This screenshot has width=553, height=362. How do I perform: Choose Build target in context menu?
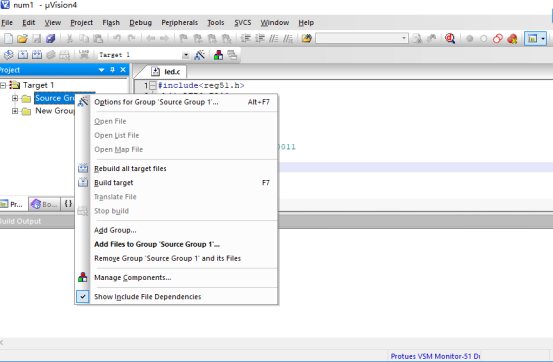(177, 183)
